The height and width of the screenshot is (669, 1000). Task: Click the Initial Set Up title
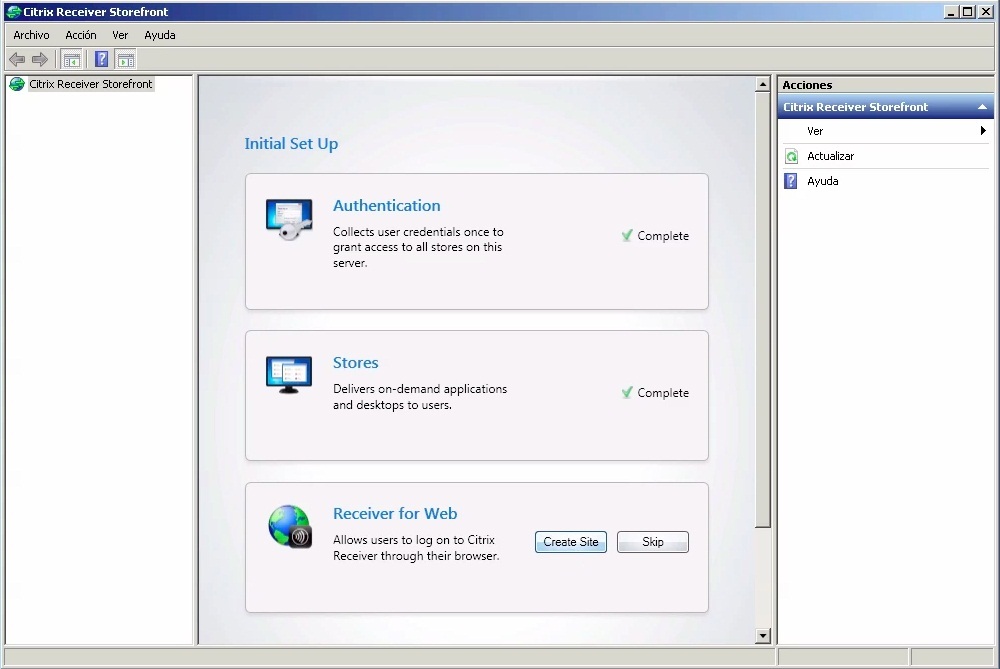pos(291,143)
